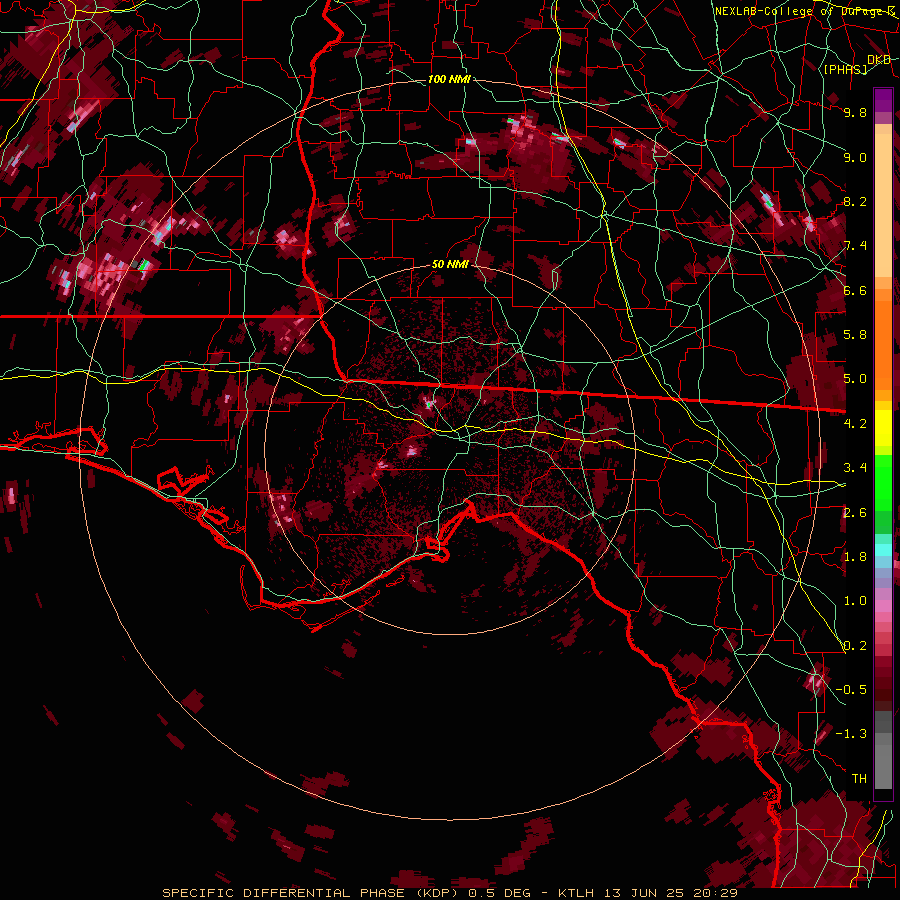
Task: Click the '[PHAS]' legend unit label
Action: point(845,69)
